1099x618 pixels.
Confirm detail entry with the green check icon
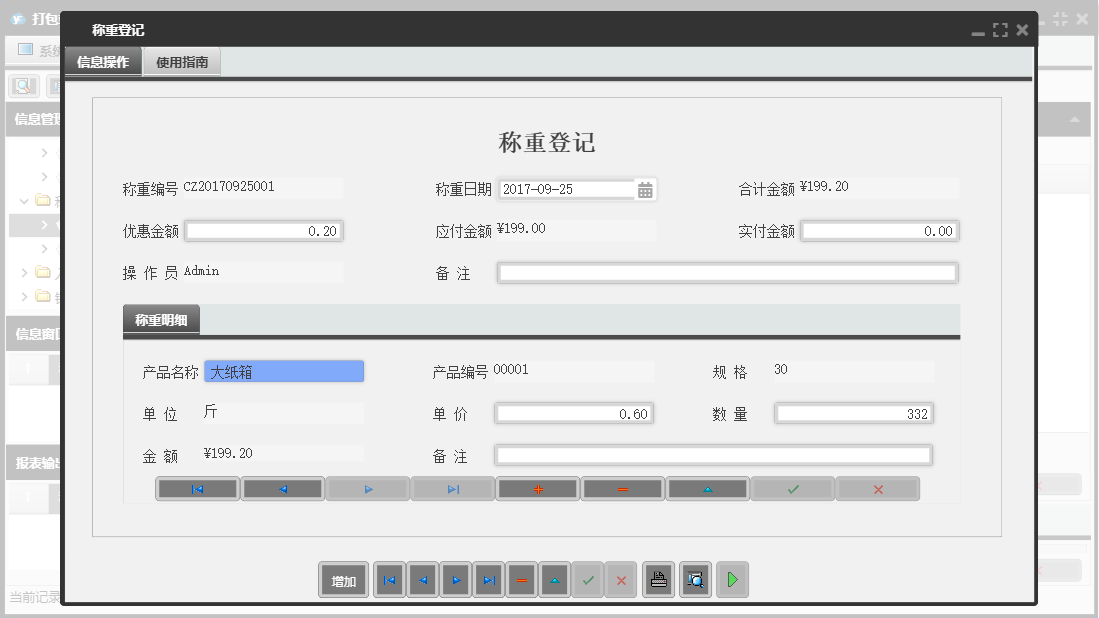[x=792, y=488]
